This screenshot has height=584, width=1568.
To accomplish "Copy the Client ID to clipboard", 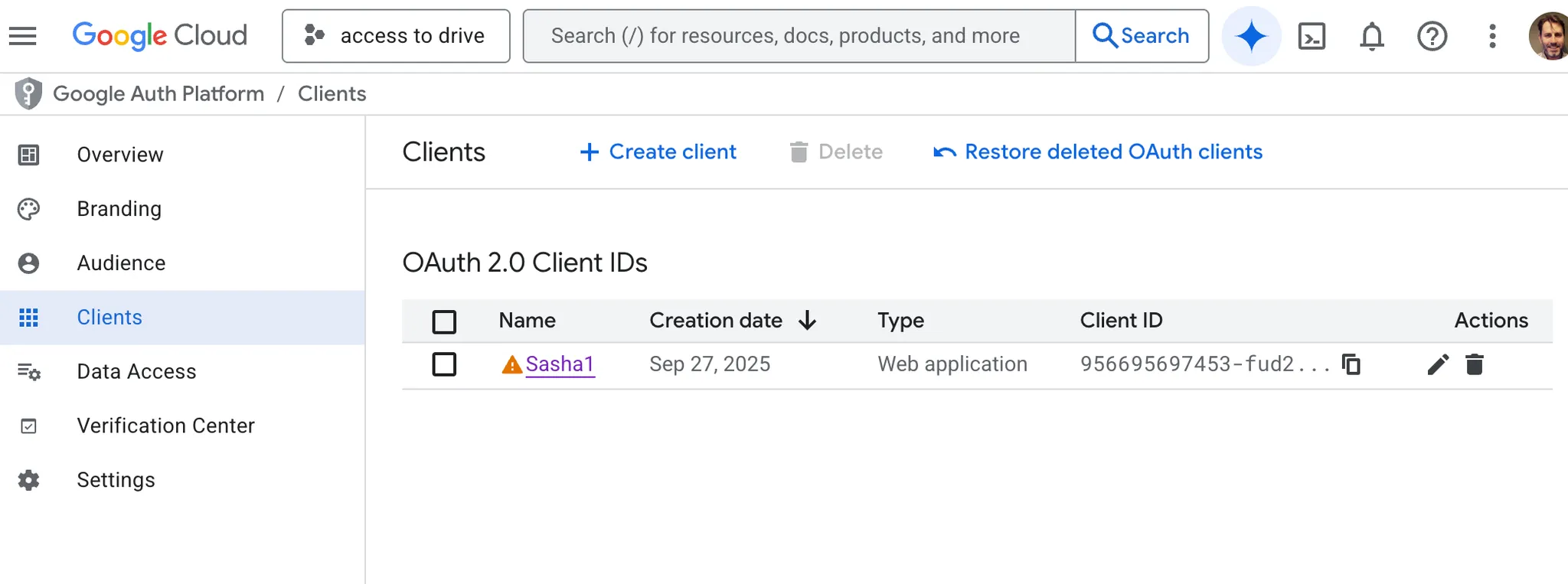I will [x=1351, y=364].
